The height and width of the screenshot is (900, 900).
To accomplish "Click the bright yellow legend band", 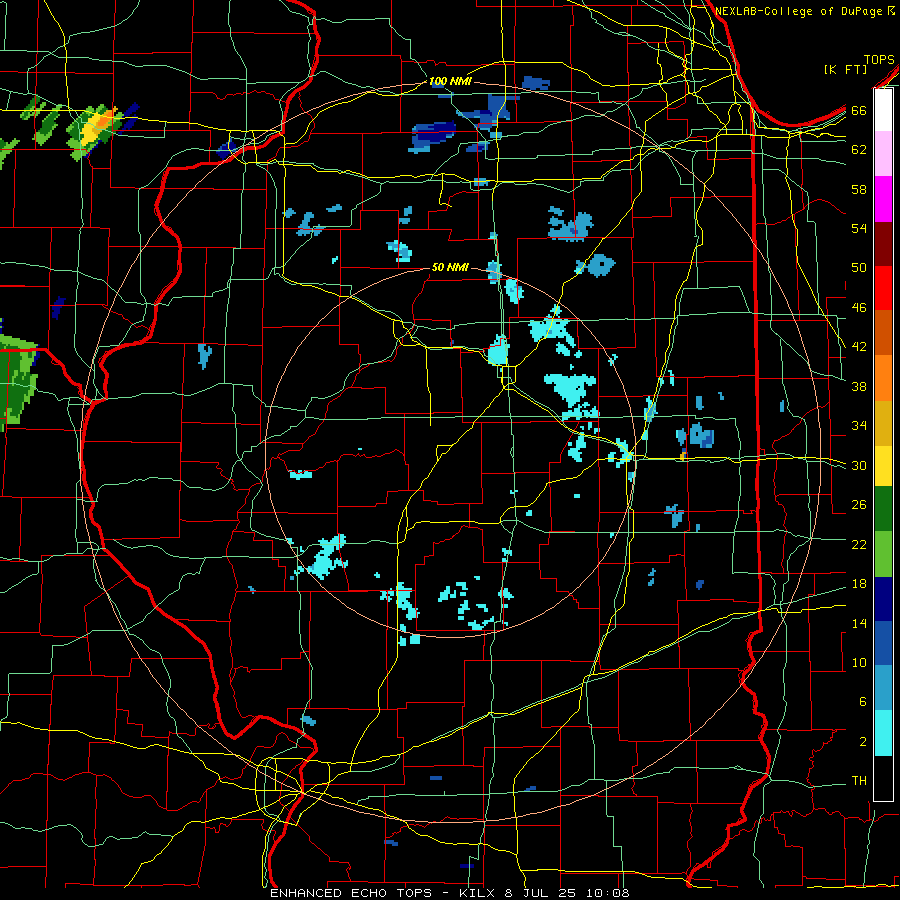I will pyautogui.click(x=883, y=466).
